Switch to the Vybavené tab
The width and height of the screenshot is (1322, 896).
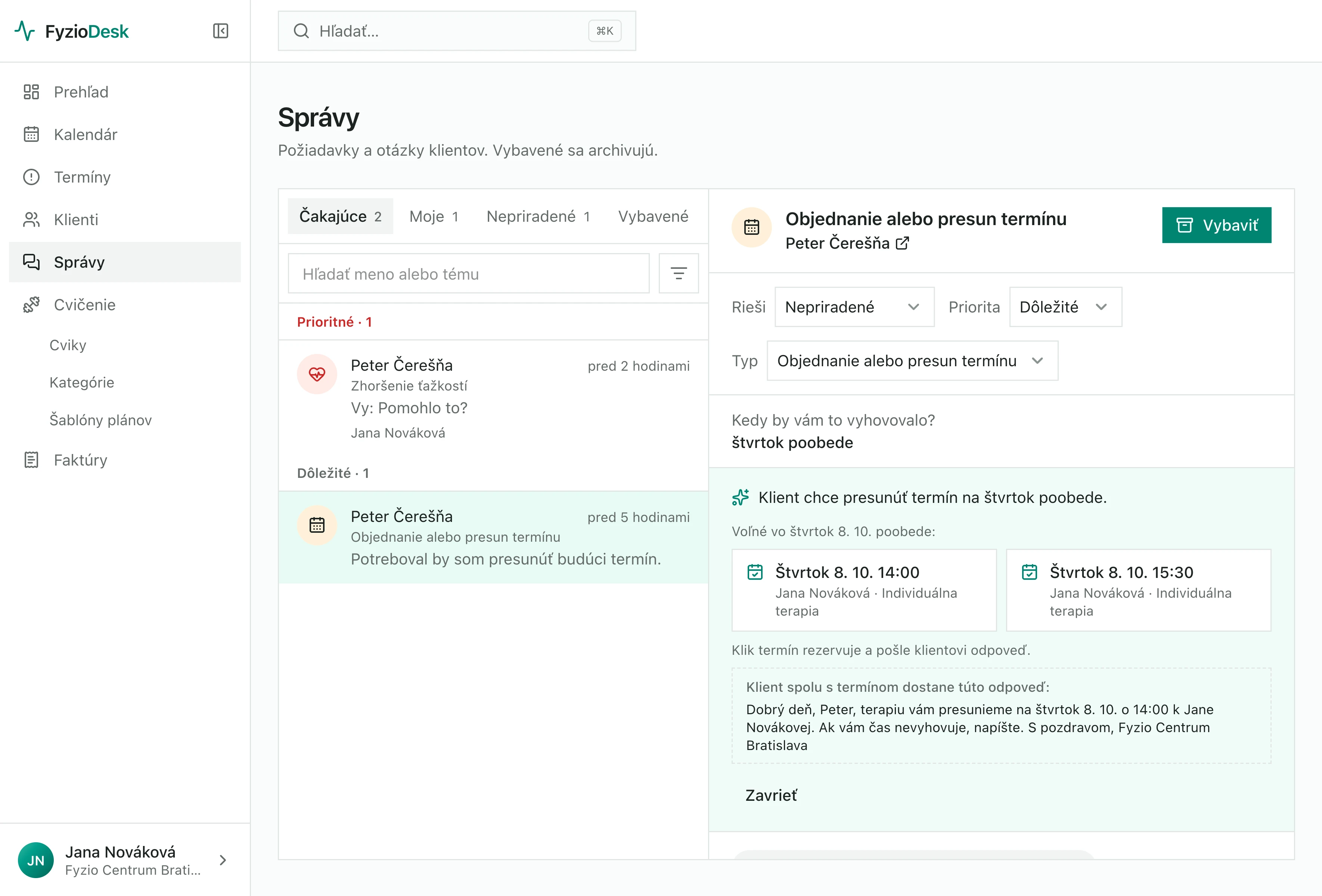pyautogui.click(x=653, y=216)
